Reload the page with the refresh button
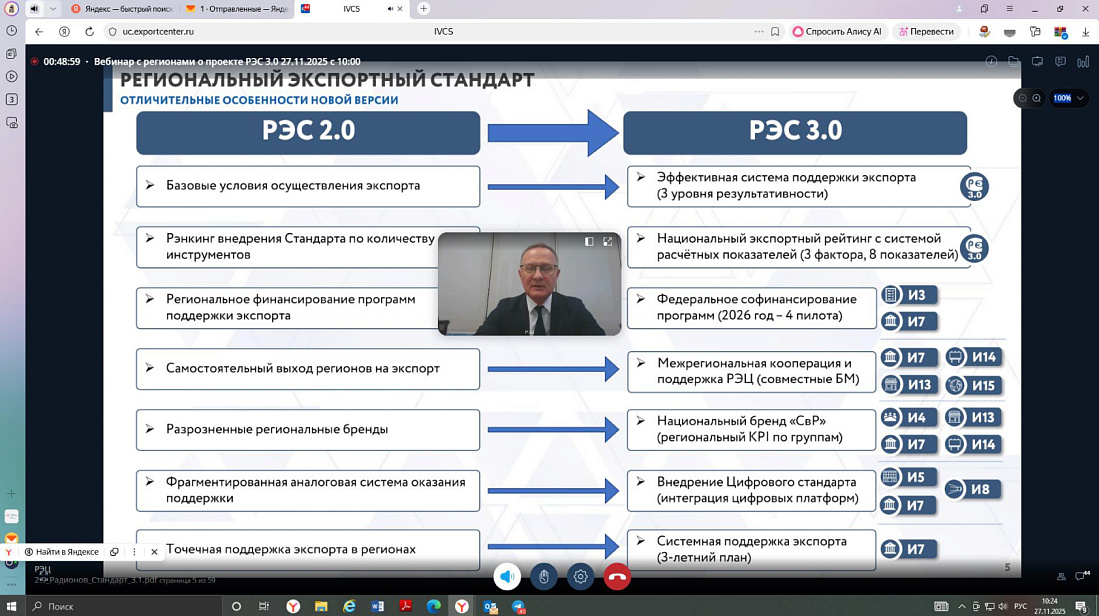Viewport: 1099px width, 616px height. [x=89, y=32]
